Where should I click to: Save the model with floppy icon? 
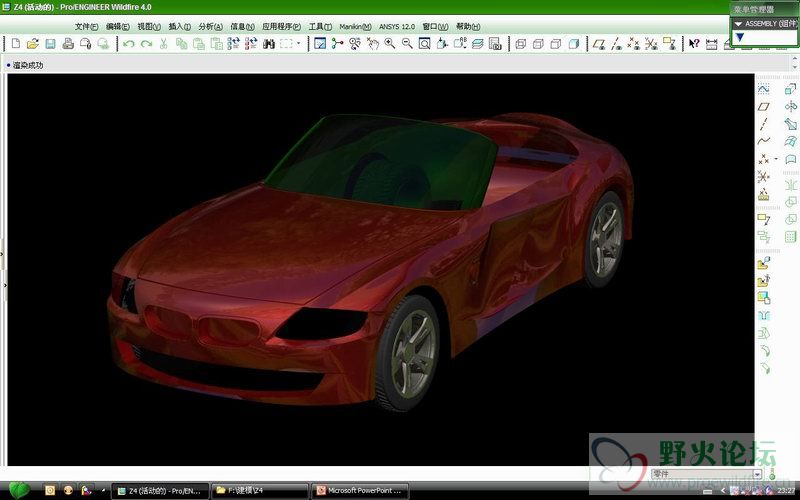[50, 44]
